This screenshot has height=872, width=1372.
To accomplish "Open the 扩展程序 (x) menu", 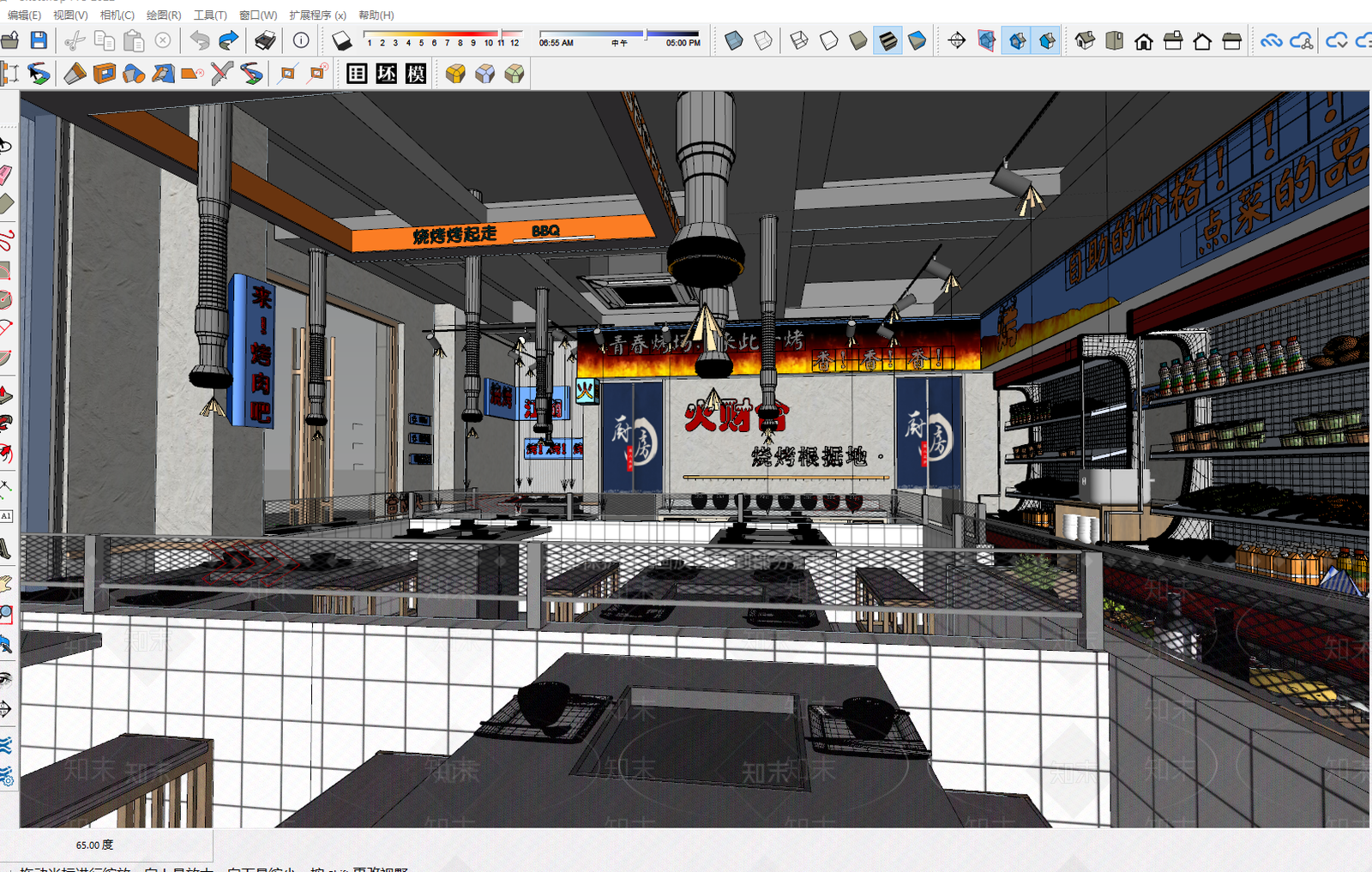I will [318, 15].
